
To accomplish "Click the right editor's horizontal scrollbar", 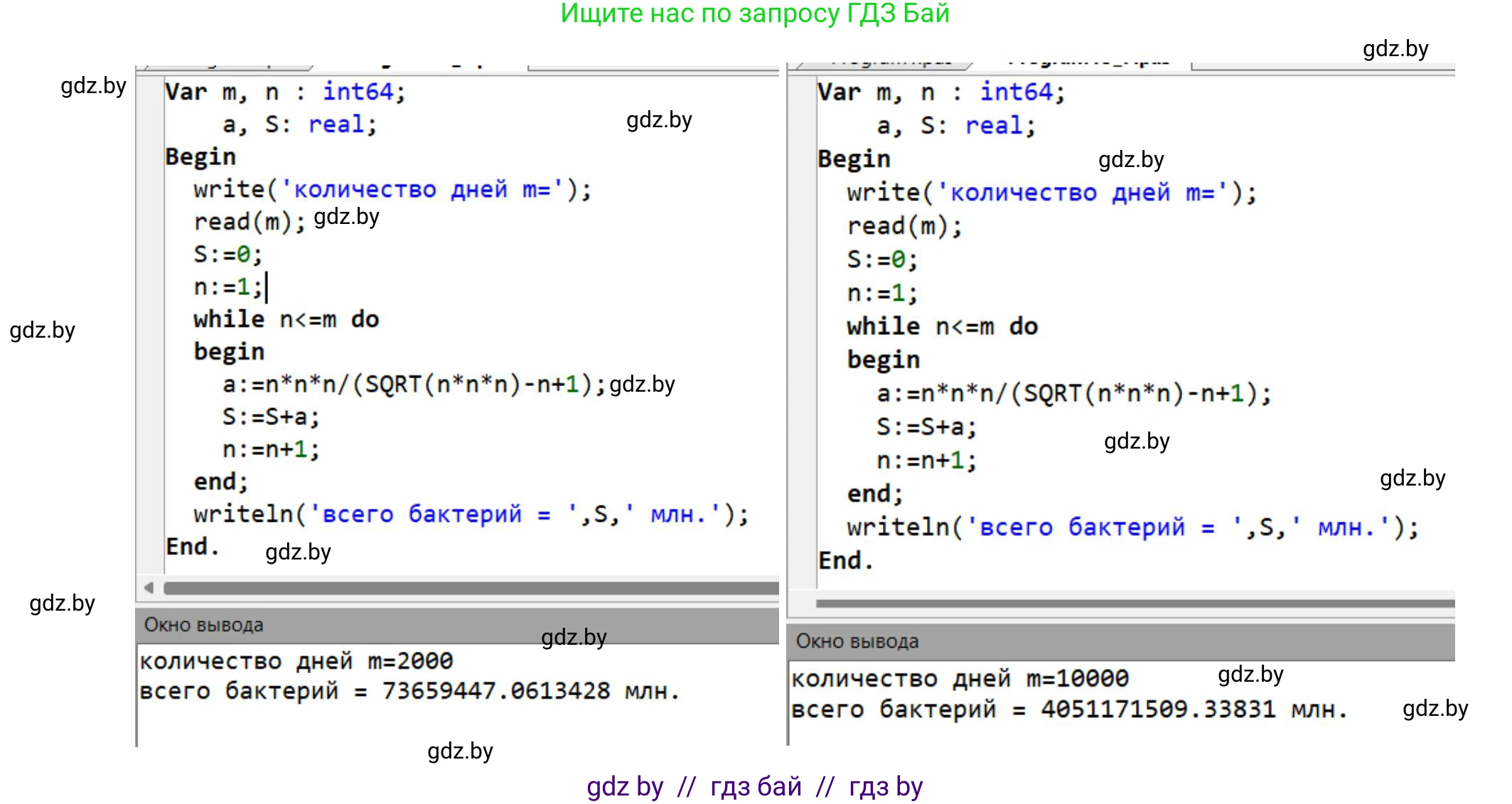I will pyautogui.click(x=1134, y=604).
